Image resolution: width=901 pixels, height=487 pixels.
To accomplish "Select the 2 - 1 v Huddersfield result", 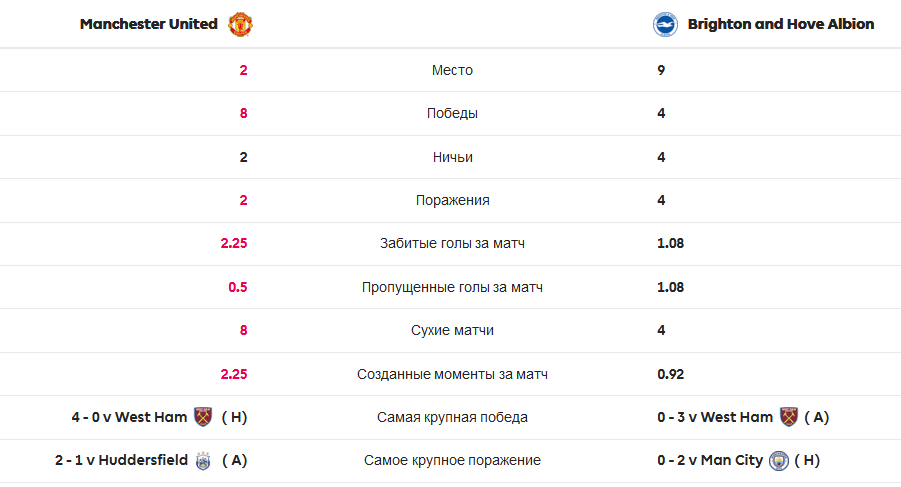I will (x=121, y=461).
